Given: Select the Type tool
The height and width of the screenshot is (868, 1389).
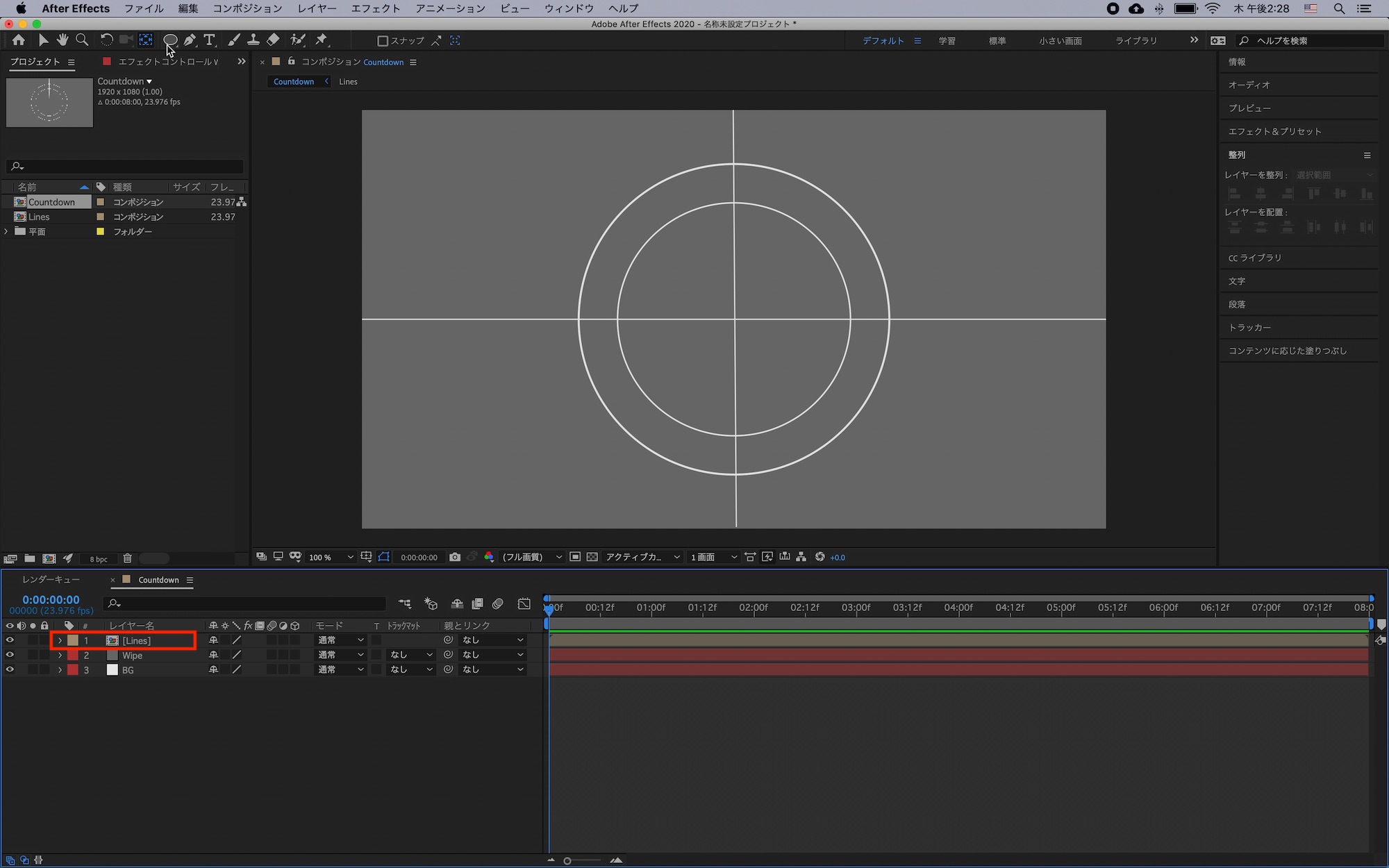Looking at the screenshot, I should [x=209, y=40].
